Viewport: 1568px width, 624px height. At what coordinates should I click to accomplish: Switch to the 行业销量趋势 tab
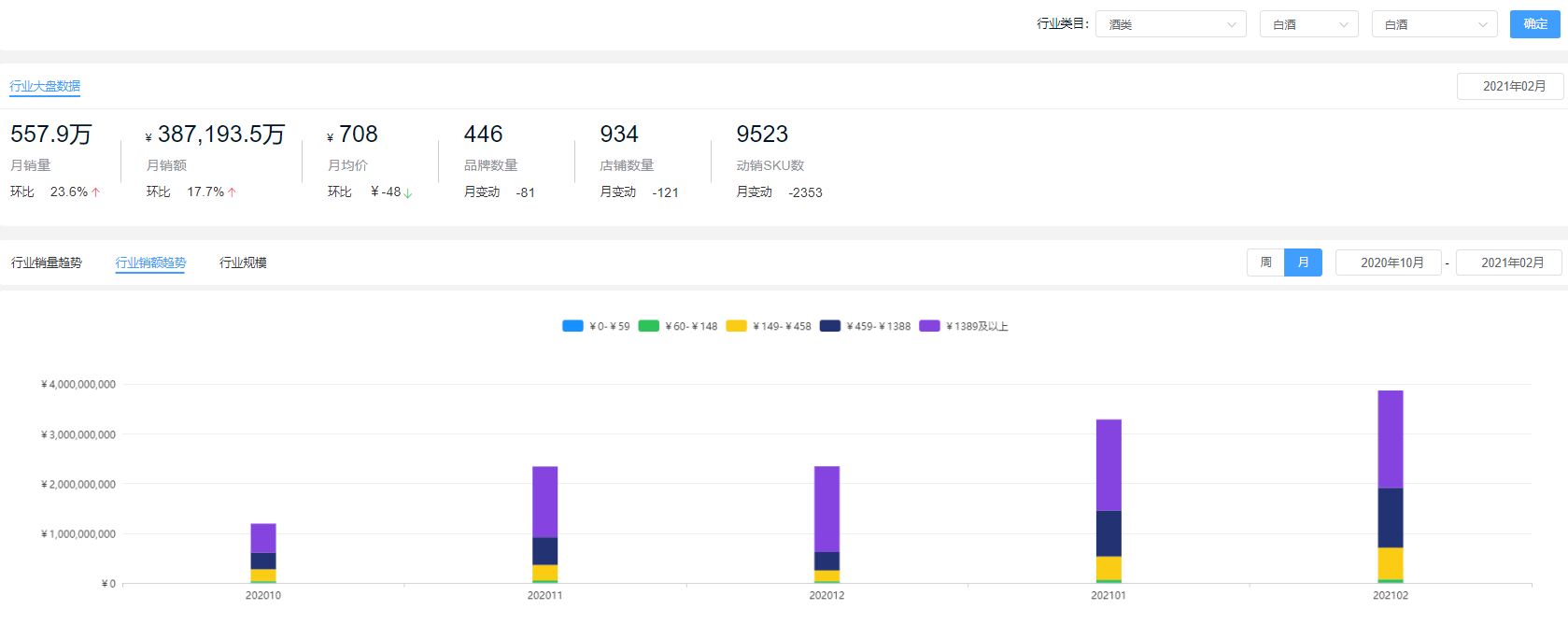pos(47,262)
